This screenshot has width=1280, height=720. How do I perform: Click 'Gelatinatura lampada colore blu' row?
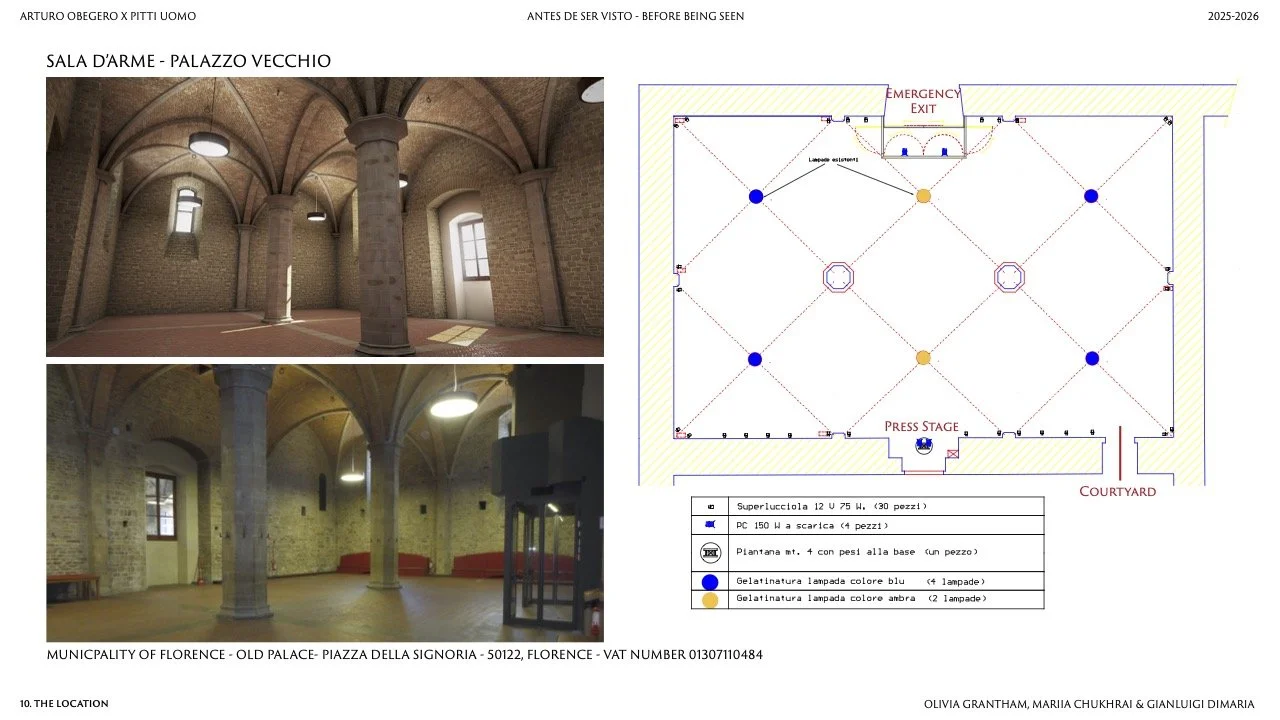point(867,581)
